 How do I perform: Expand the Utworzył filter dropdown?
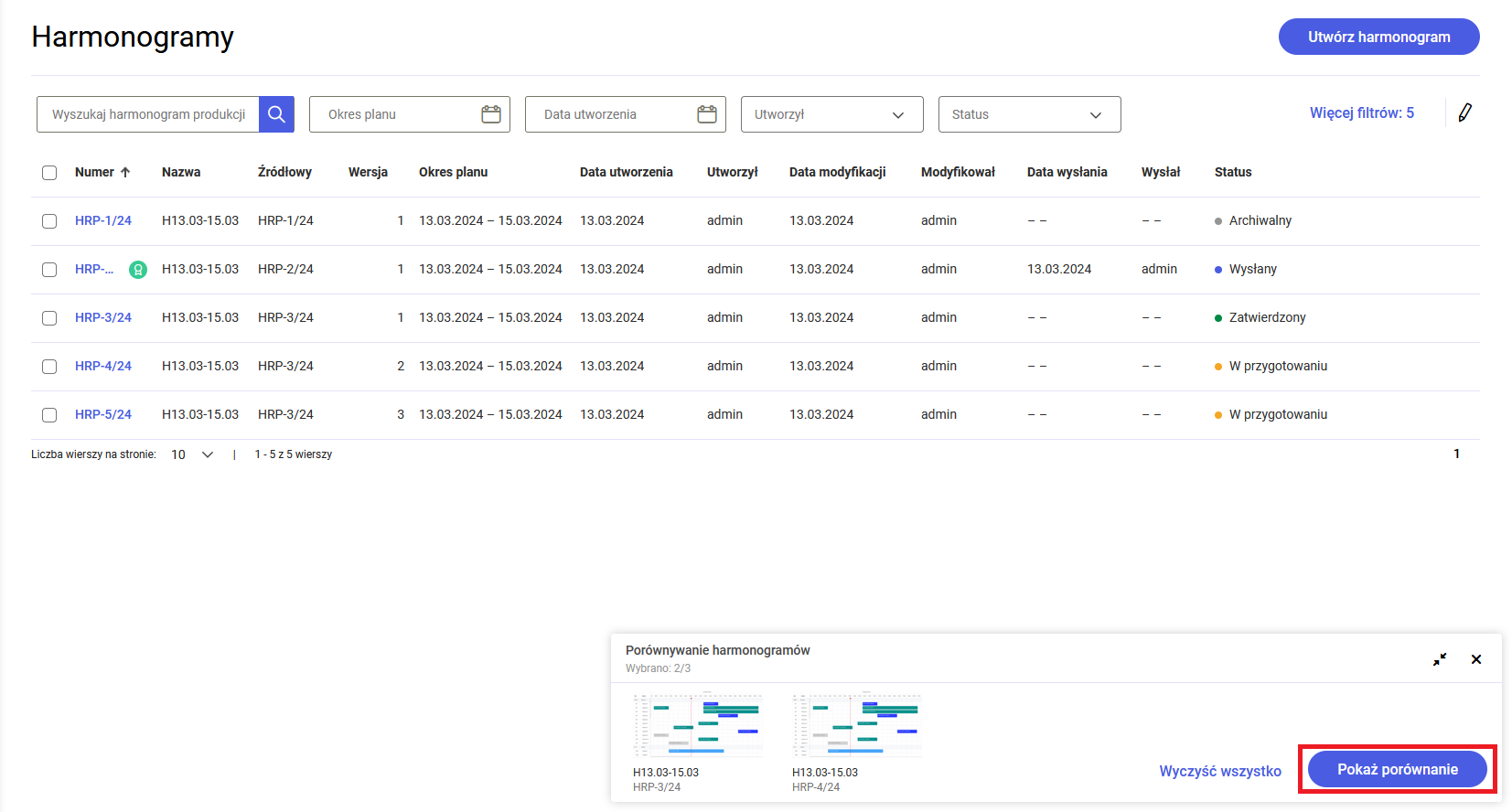[x=831, y=114]
